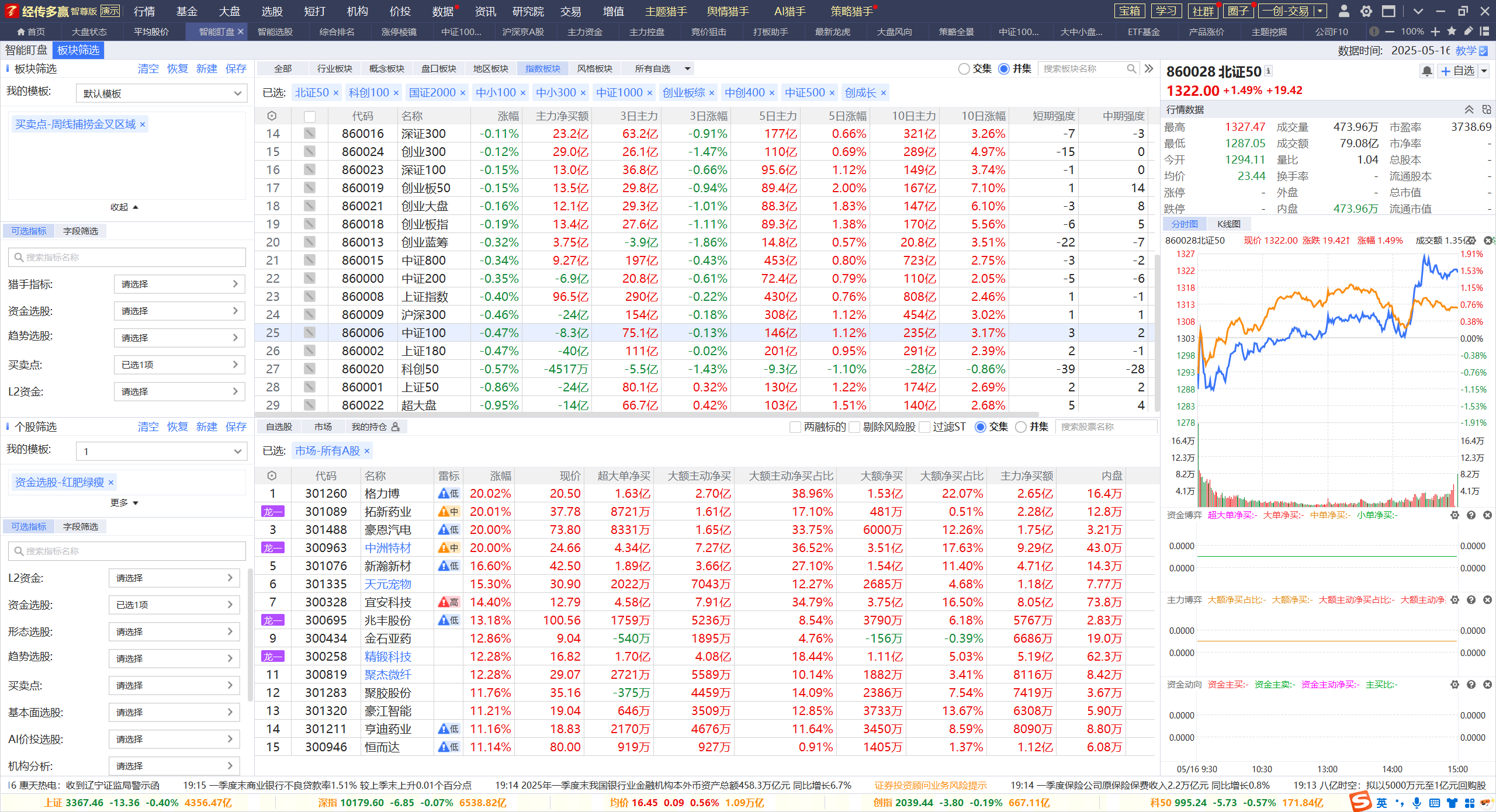Viewport: 1496px width, 812px height.
Task: Enable the 两融标的 checkbox
Action: coord(795,427)
